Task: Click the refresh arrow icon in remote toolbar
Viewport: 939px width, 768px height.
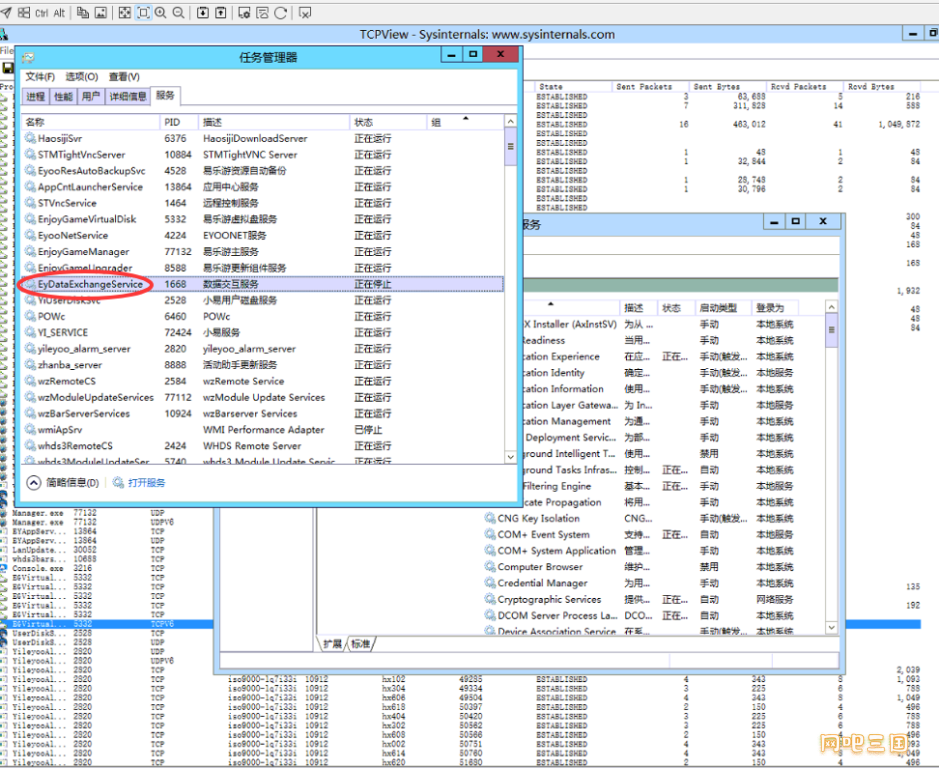Action: point(280,13)
